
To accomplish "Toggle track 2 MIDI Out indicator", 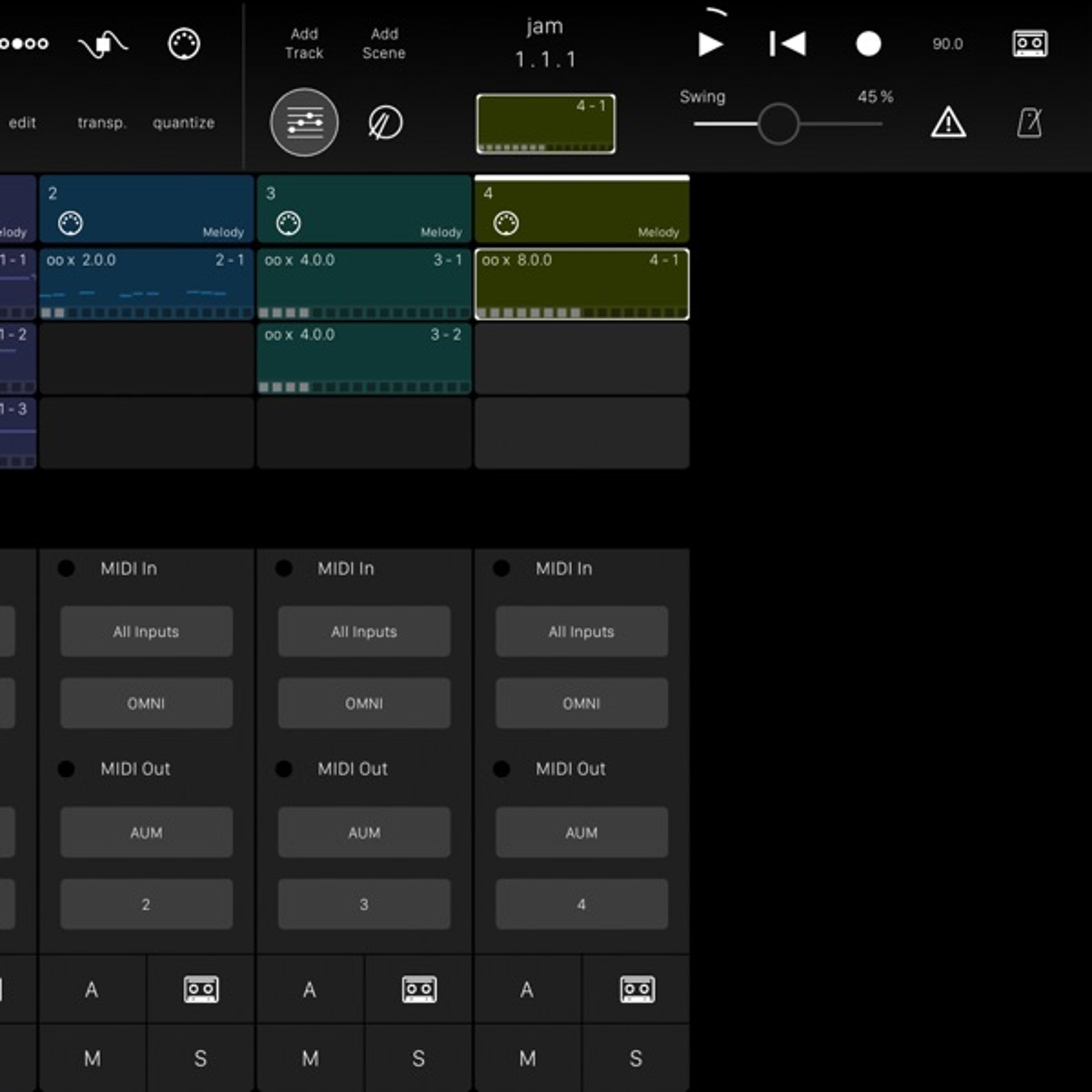I will 66,769.
